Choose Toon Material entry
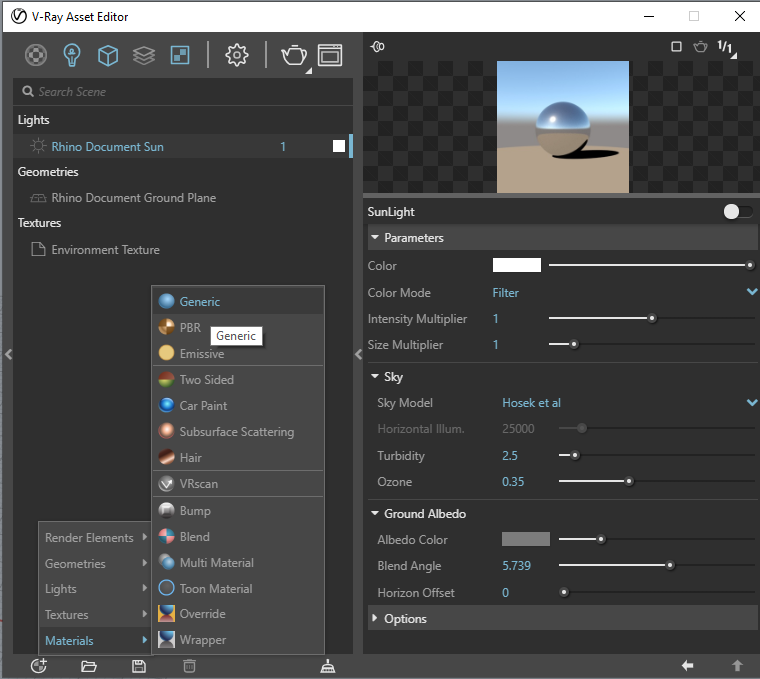This screenshot has width=760, height=679. [238, 588]
